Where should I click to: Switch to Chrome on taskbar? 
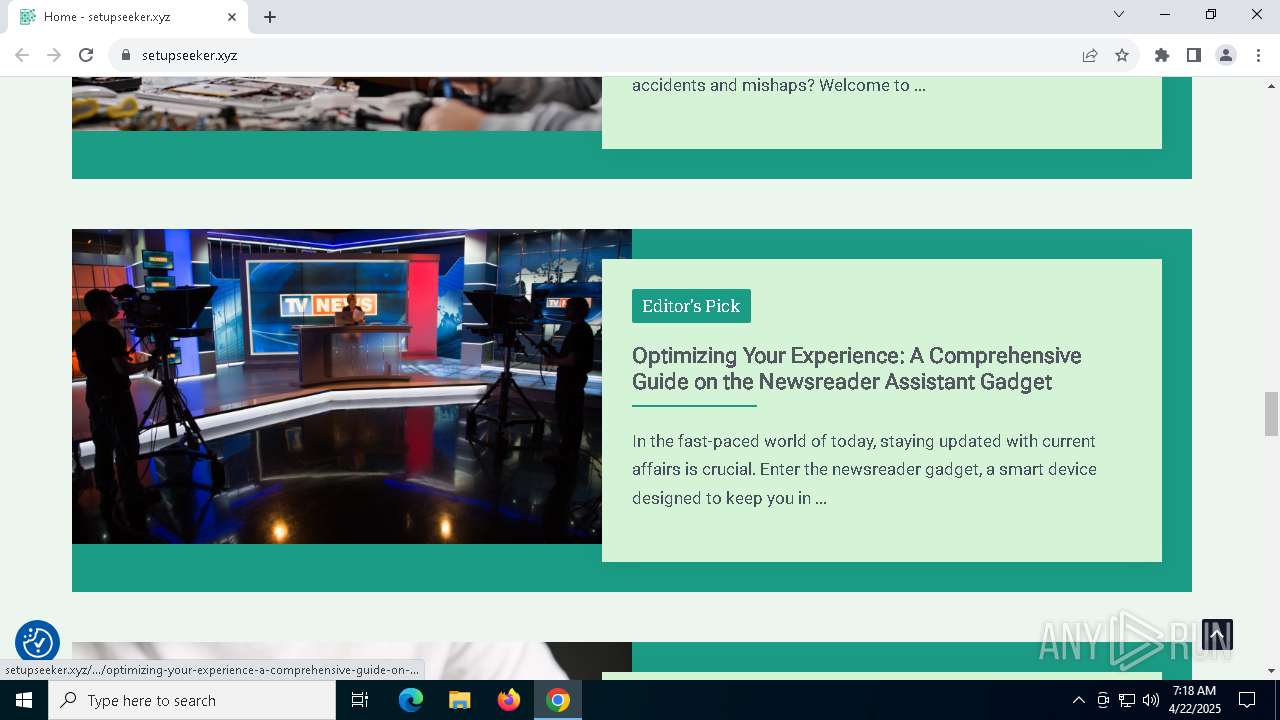pos(558,700)
